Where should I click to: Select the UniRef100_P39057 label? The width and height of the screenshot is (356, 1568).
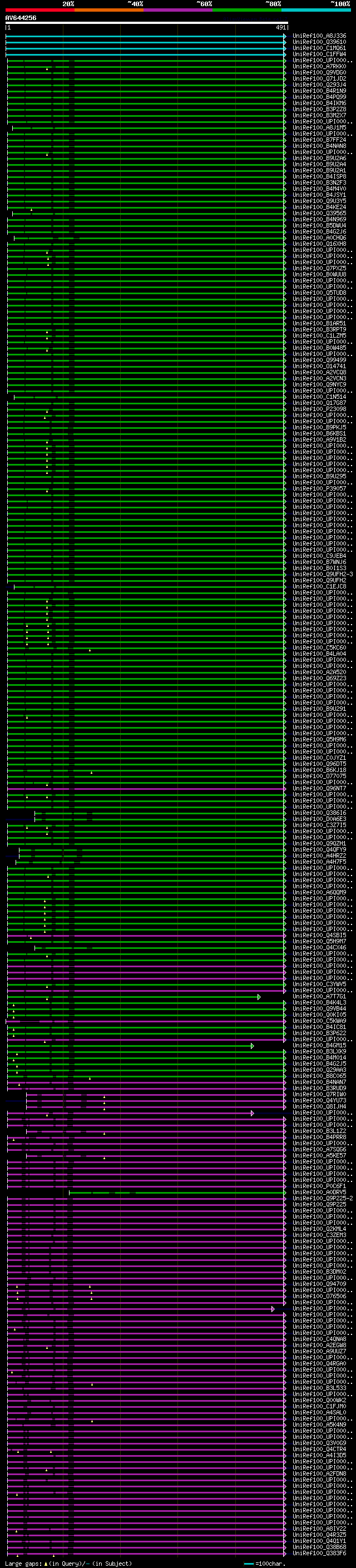319,488
